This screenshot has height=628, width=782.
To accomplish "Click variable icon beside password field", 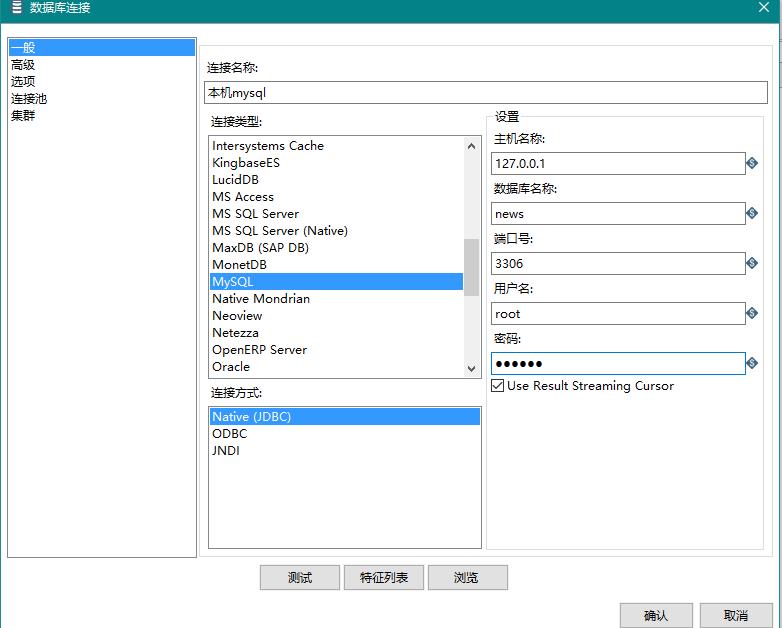I will point(752,363).
